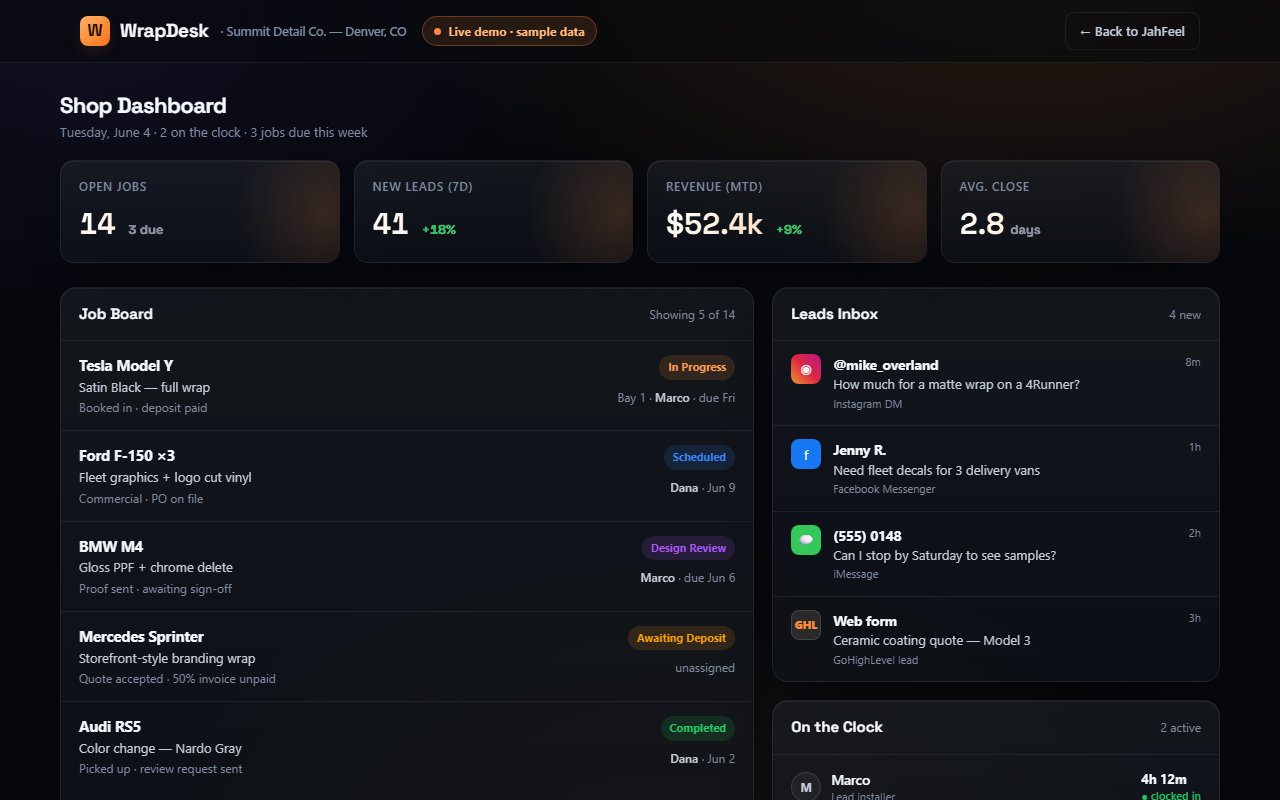The height and width of the screenshot is (800, 1280).
Task: Click the Web form lead name
Action: (865, 621)
